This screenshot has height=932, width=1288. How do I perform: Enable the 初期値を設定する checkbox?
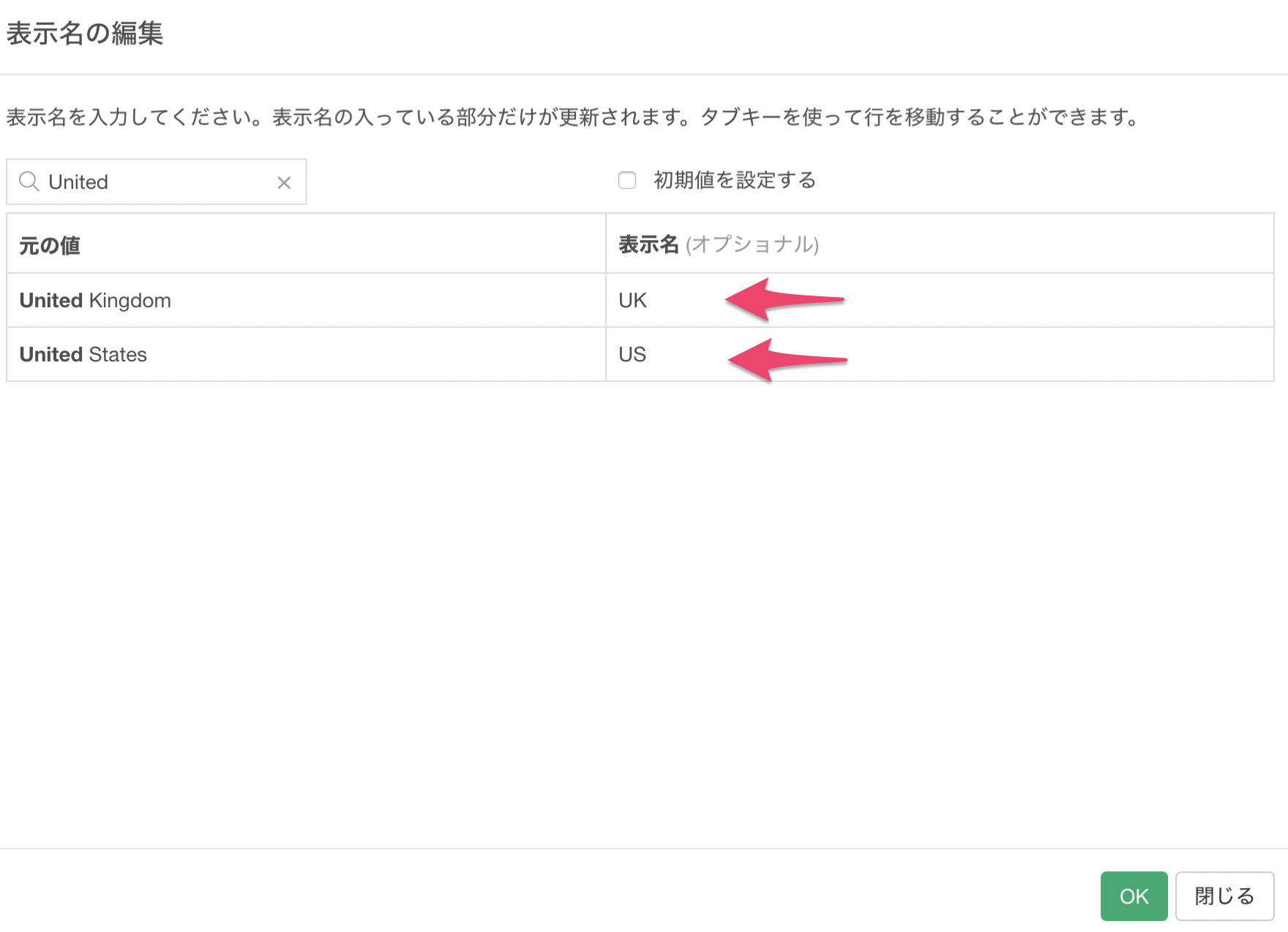point(627,180)
